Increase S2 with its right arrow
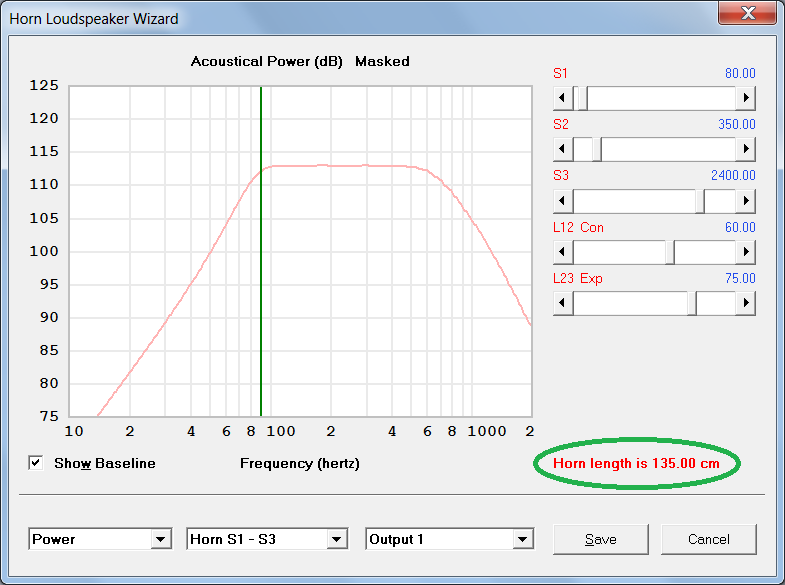This screenshot has width=785, height=585. [x=745, y=149]
